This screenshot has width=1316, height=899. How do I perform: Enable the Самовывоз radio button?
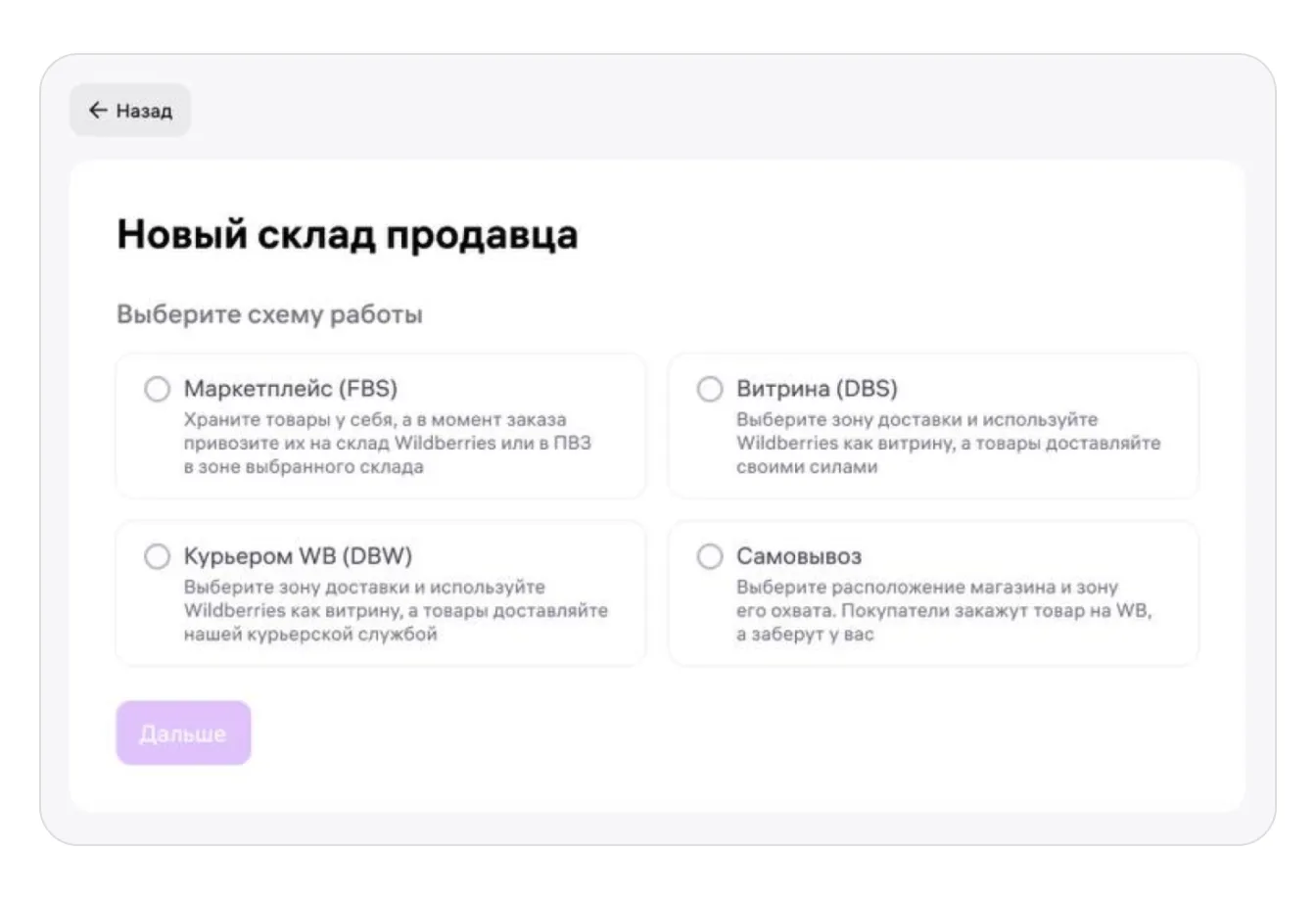(x=709, y=557)
